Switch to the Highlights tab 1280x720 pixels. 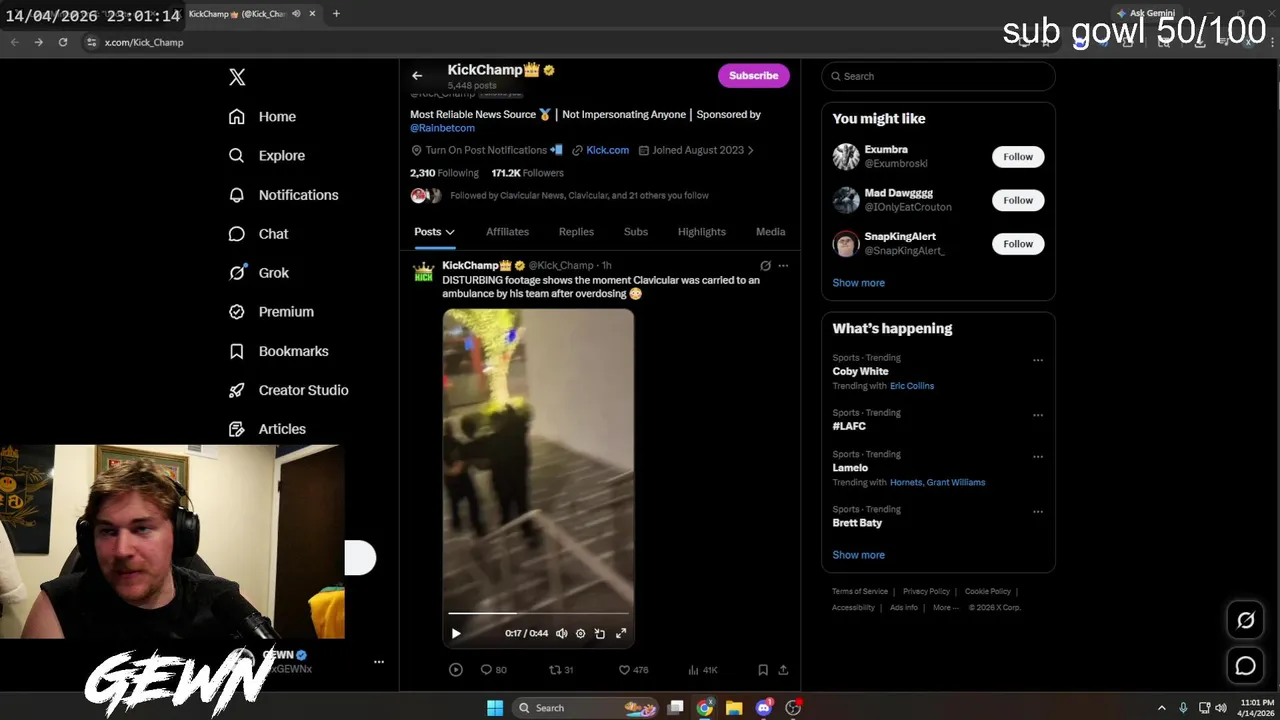point(702,232)
